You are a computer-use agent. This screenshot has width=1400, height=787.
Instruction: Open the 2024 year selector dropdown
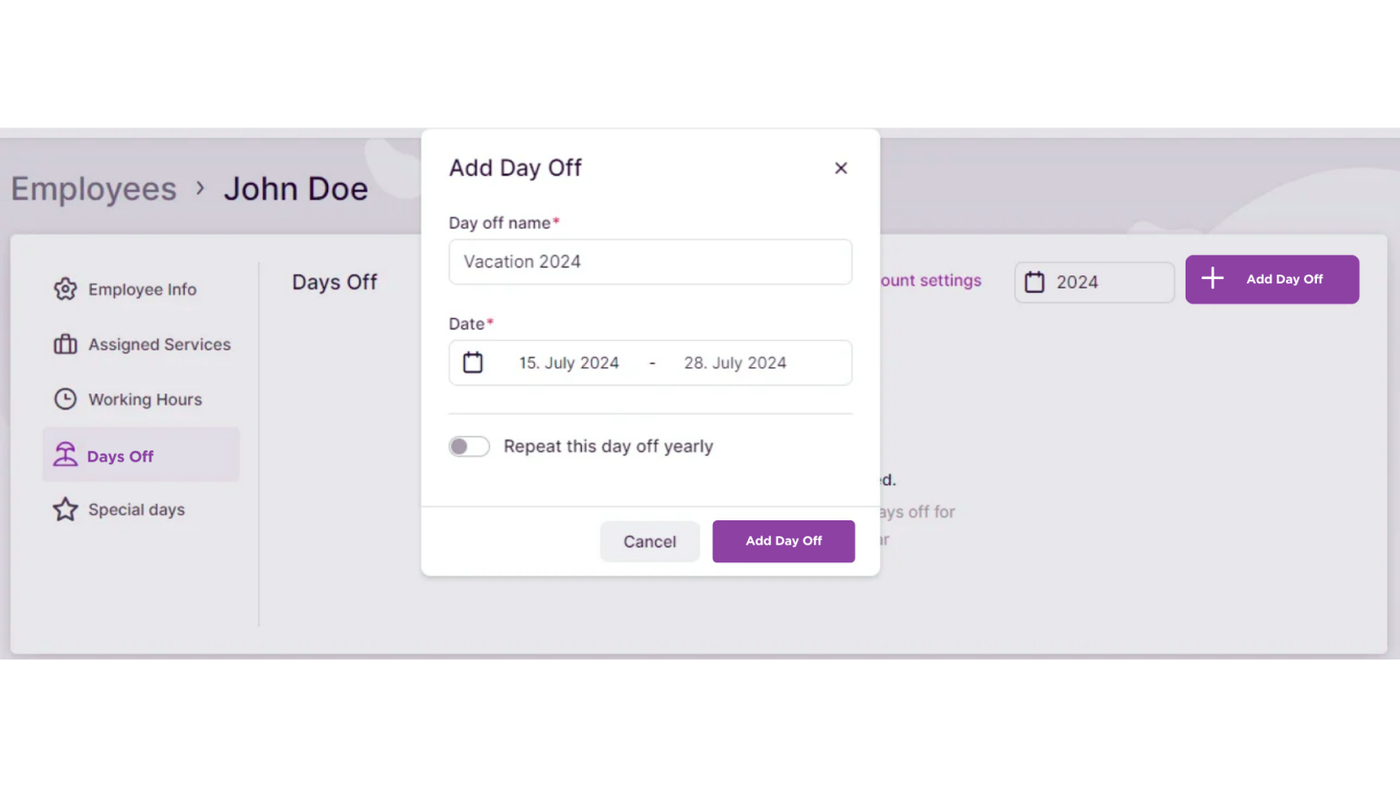pyautogui.click(x=1094, y=282)
